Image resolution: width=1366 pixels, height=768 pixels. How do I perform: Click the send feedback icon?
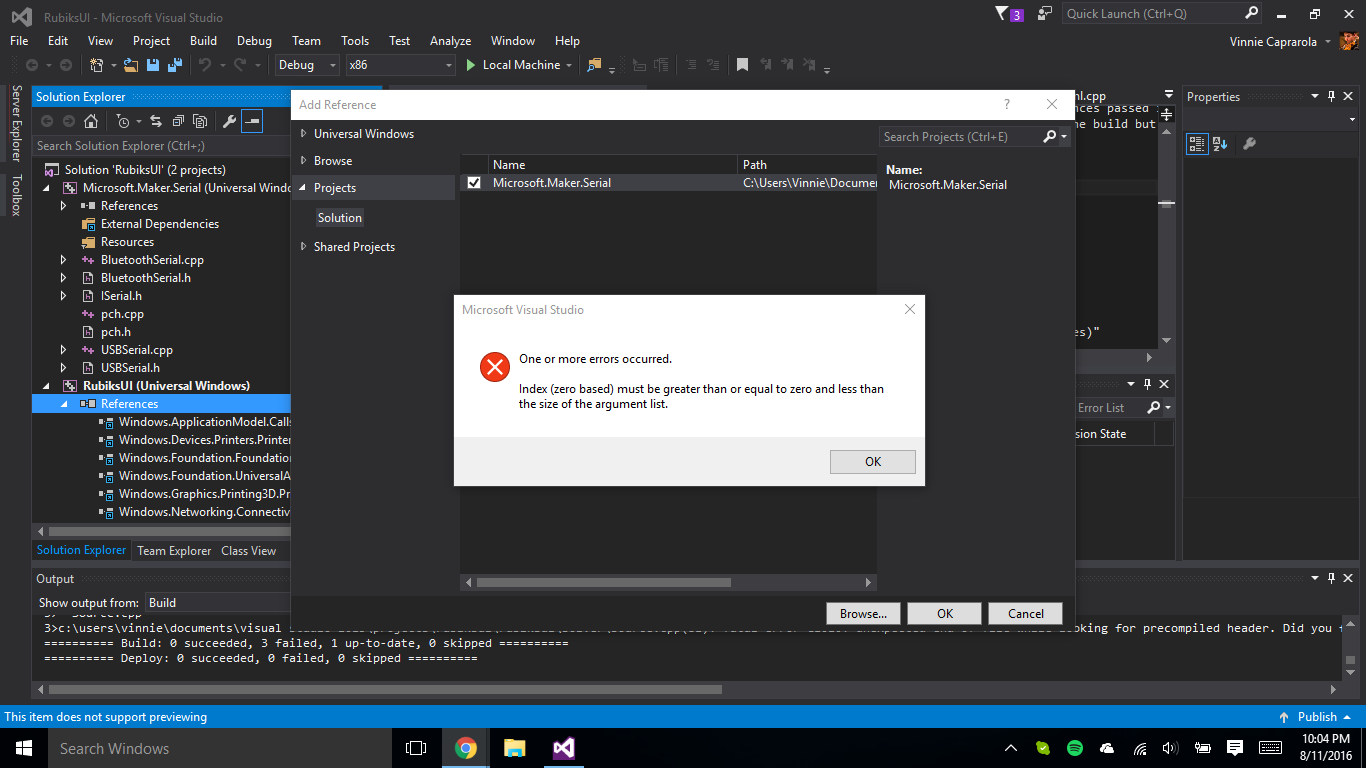pyautogui.click(x=1045, y=14)
